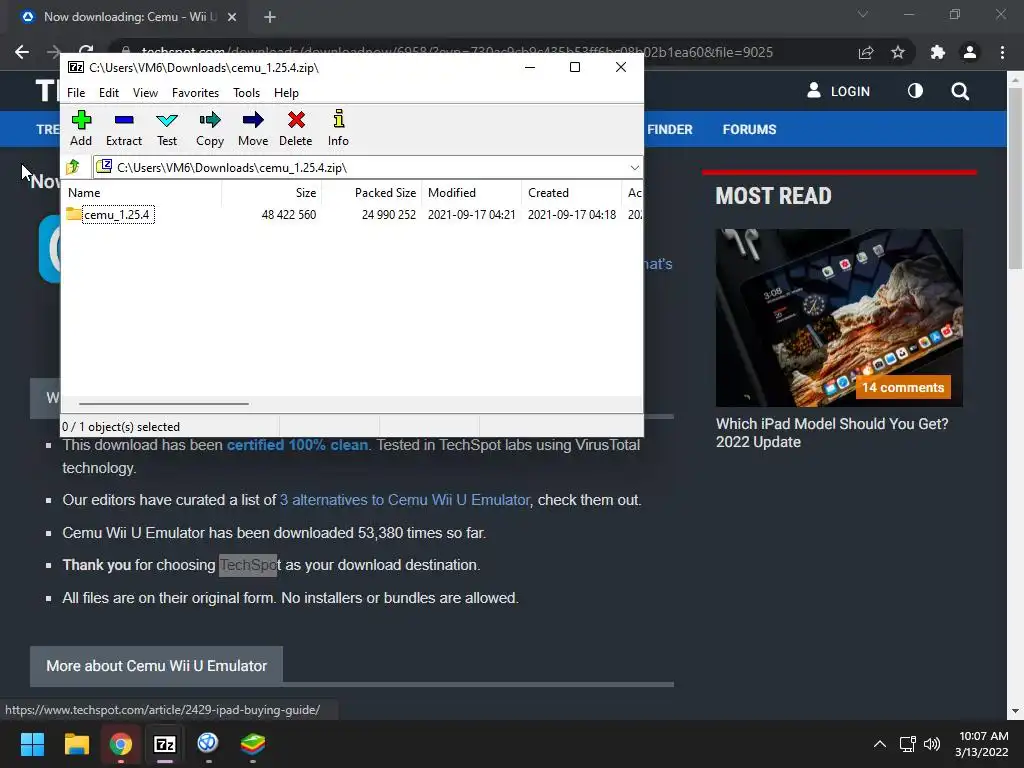Open Chrome tab search chevron
The image size is (1024, 768).
click(863, 14)
